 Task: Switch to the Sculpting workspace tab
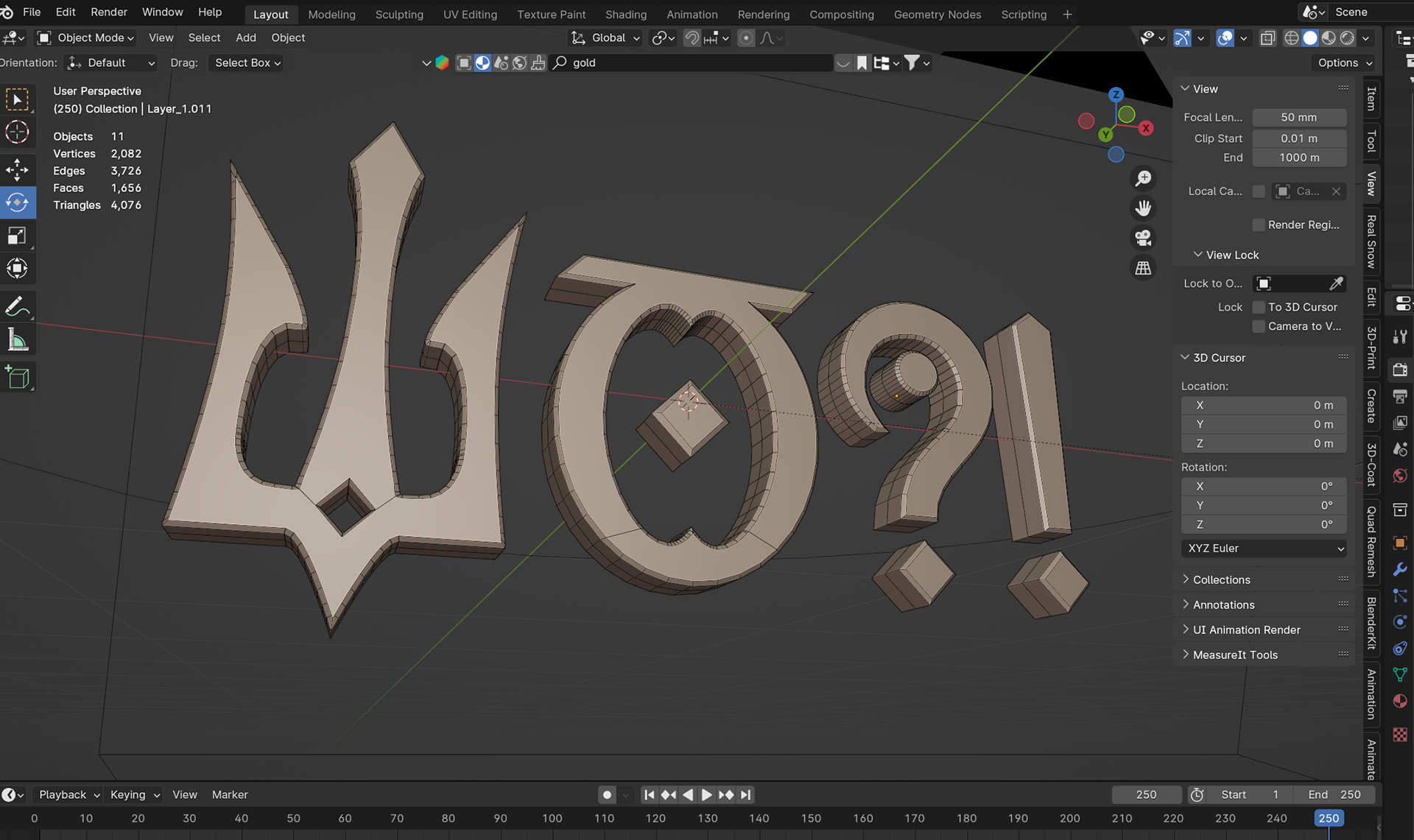coord(398,14)
